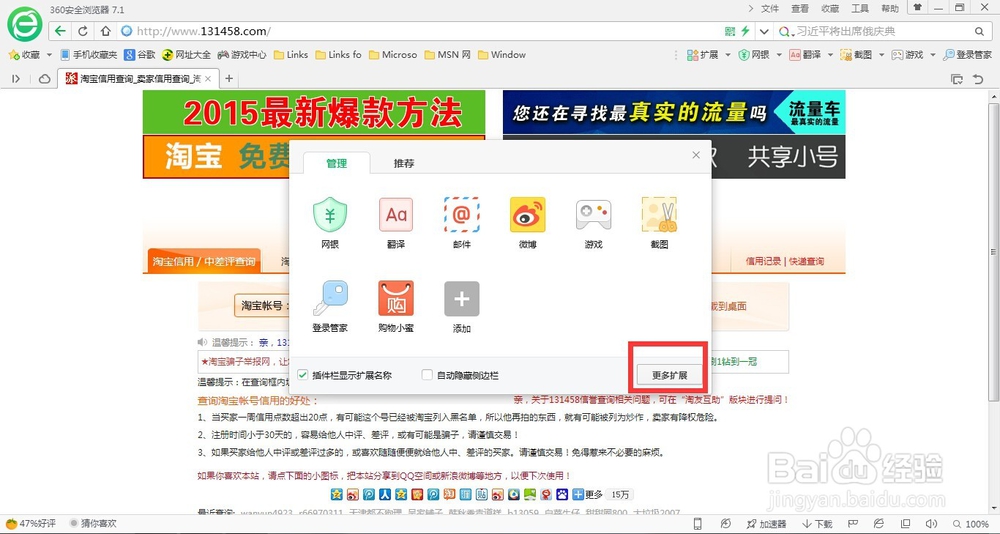
Task: Click the magnifier search button
Action: [x=979, y=31]
